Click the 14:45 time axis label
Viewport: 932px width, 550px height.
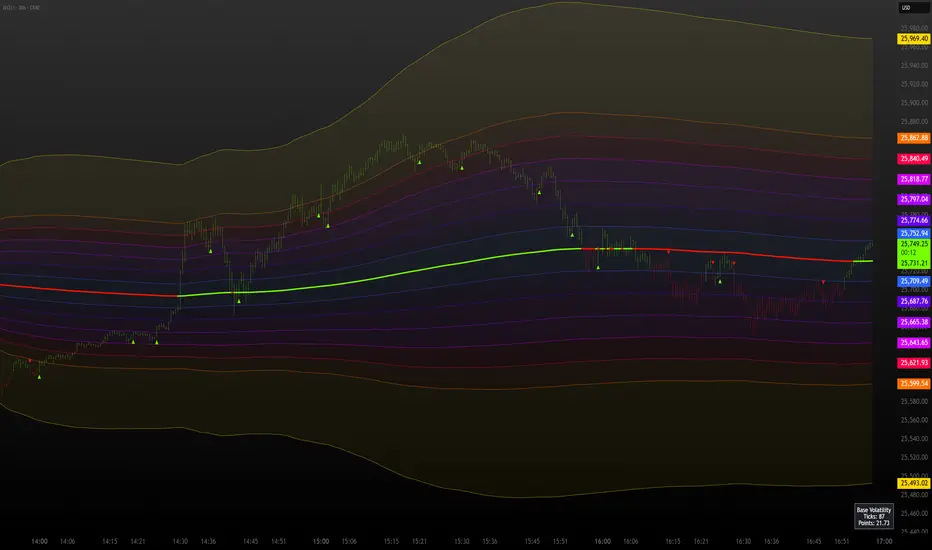click(250, 542)
